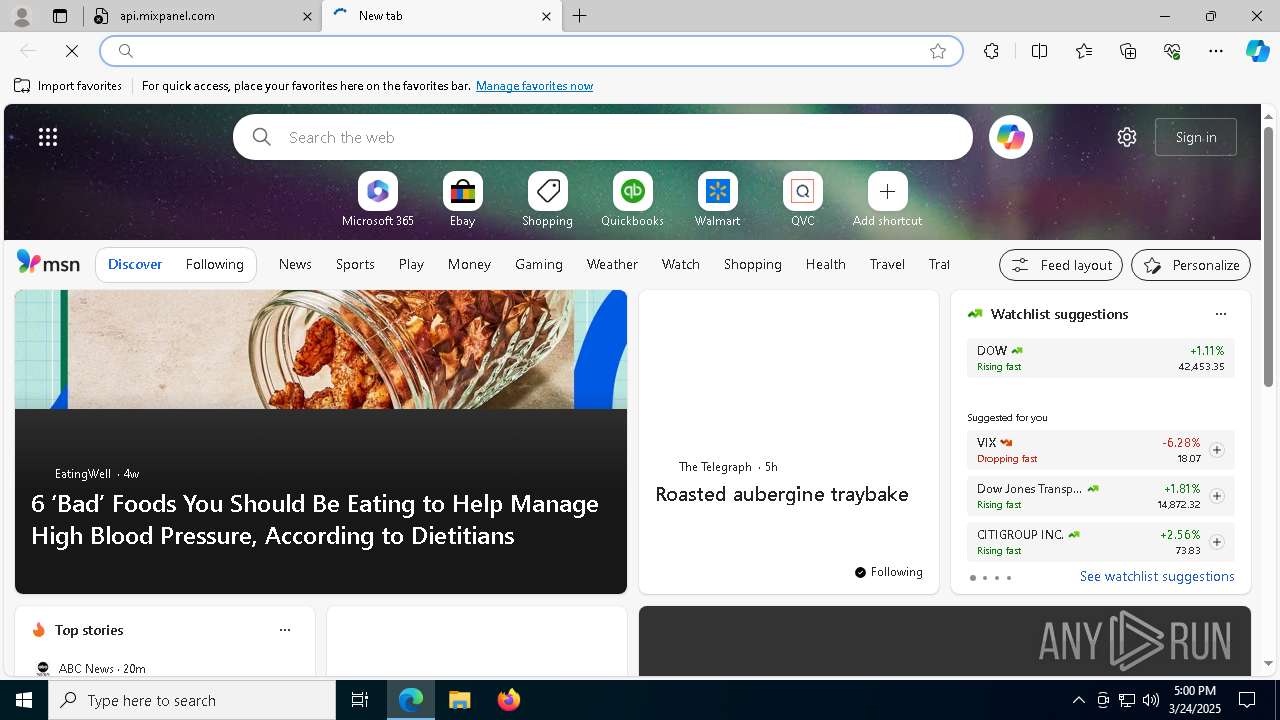Open Settings and more ellipsis
The width and height of the screenshot is (1280, 720).
click(x=1216, y=51)
